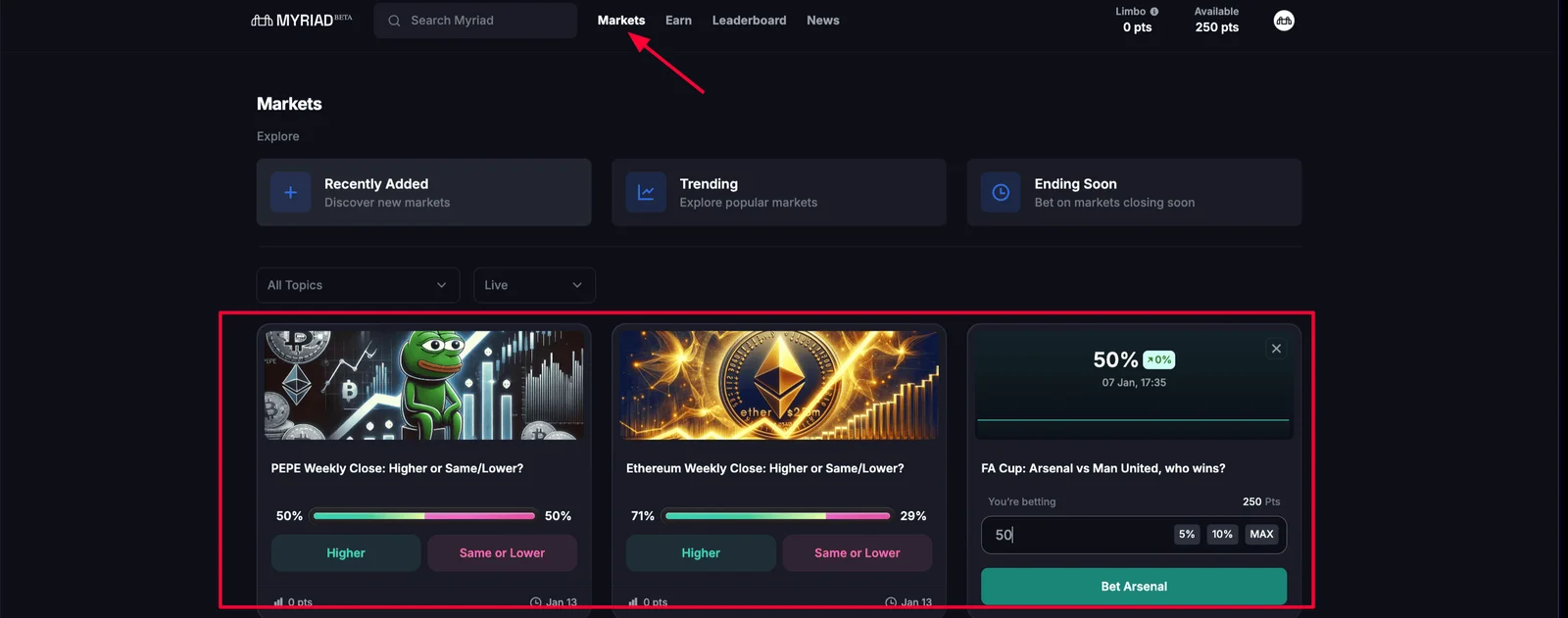Open the profile avatar icon

point(1284,21)
